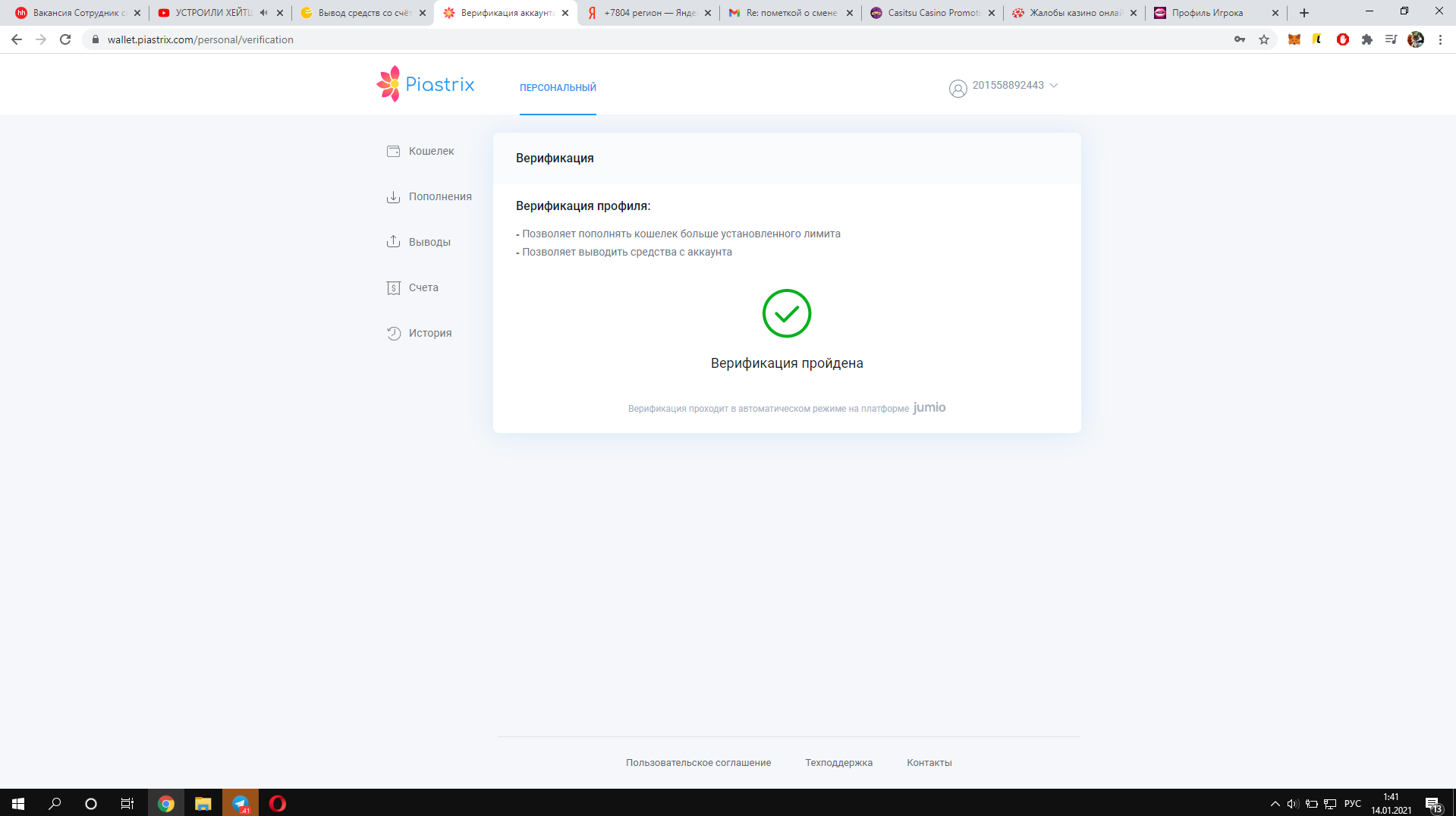Image resolution: width=1456 pixels, height=816 pixels.
Task: Open Chrome extensions puzzle icon
Action: tap(1367, 39)
